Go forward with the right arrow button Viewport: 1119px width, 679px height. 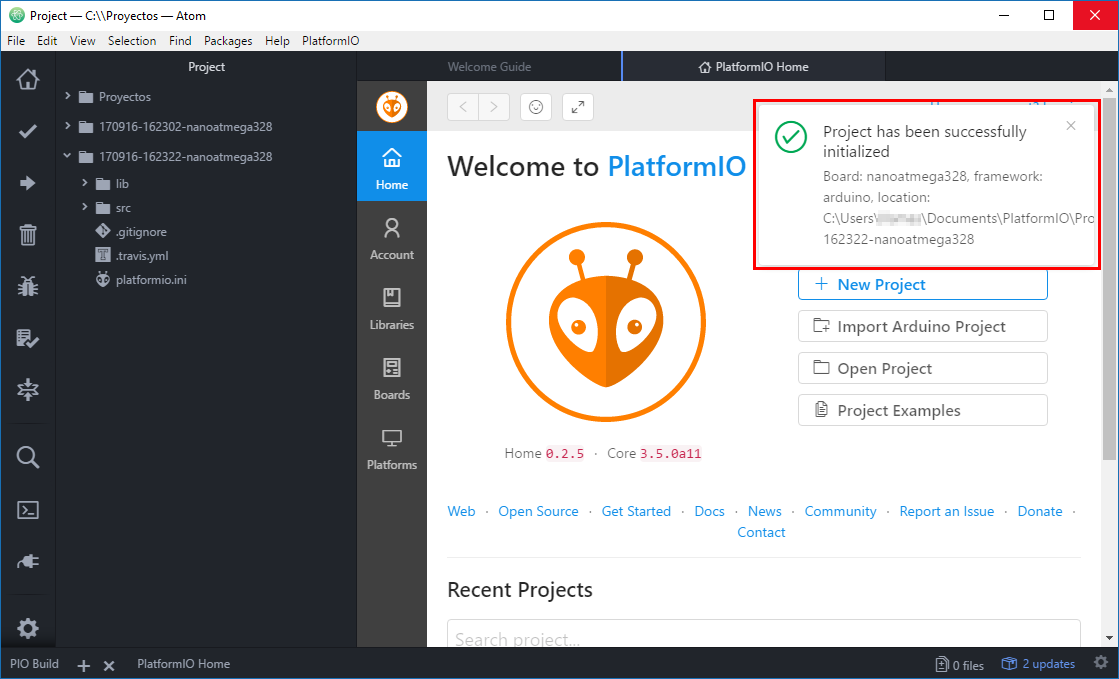point(494,107)
